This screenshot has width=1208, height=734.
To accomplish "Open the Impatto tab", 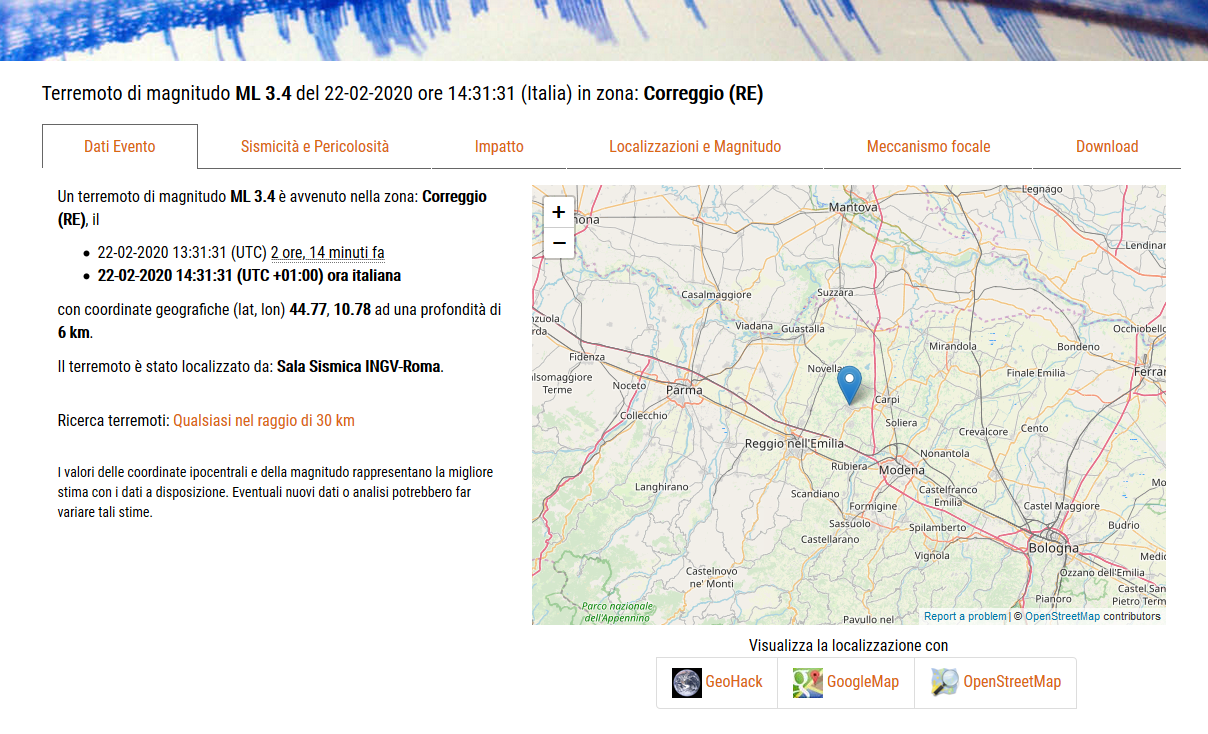I will point(499,146).
